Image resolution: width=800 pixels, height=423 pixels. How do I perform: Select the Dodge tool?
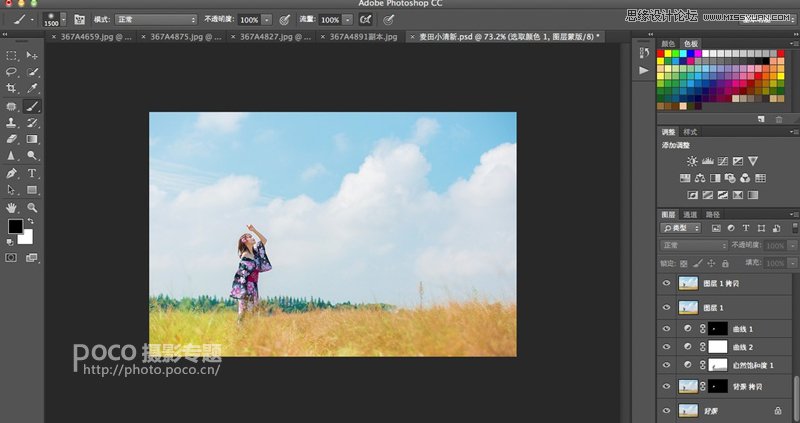coord(32,156)
